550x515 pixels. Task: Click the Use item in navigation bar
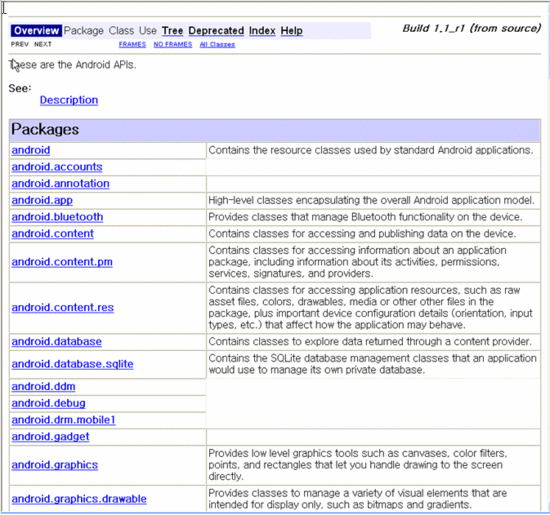[x=148, y=31]
